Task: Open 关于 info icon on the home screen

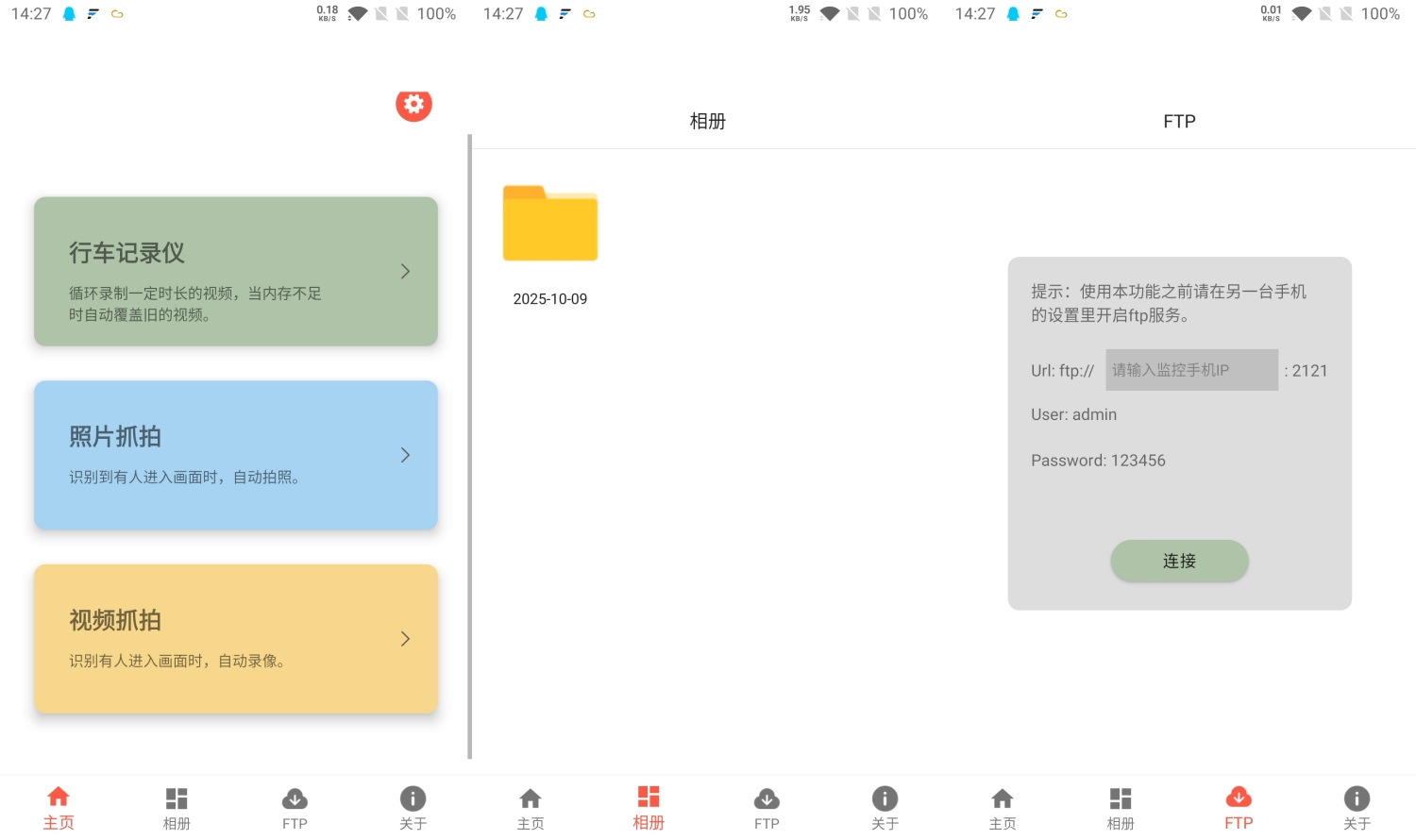Action: coord(413,798)
